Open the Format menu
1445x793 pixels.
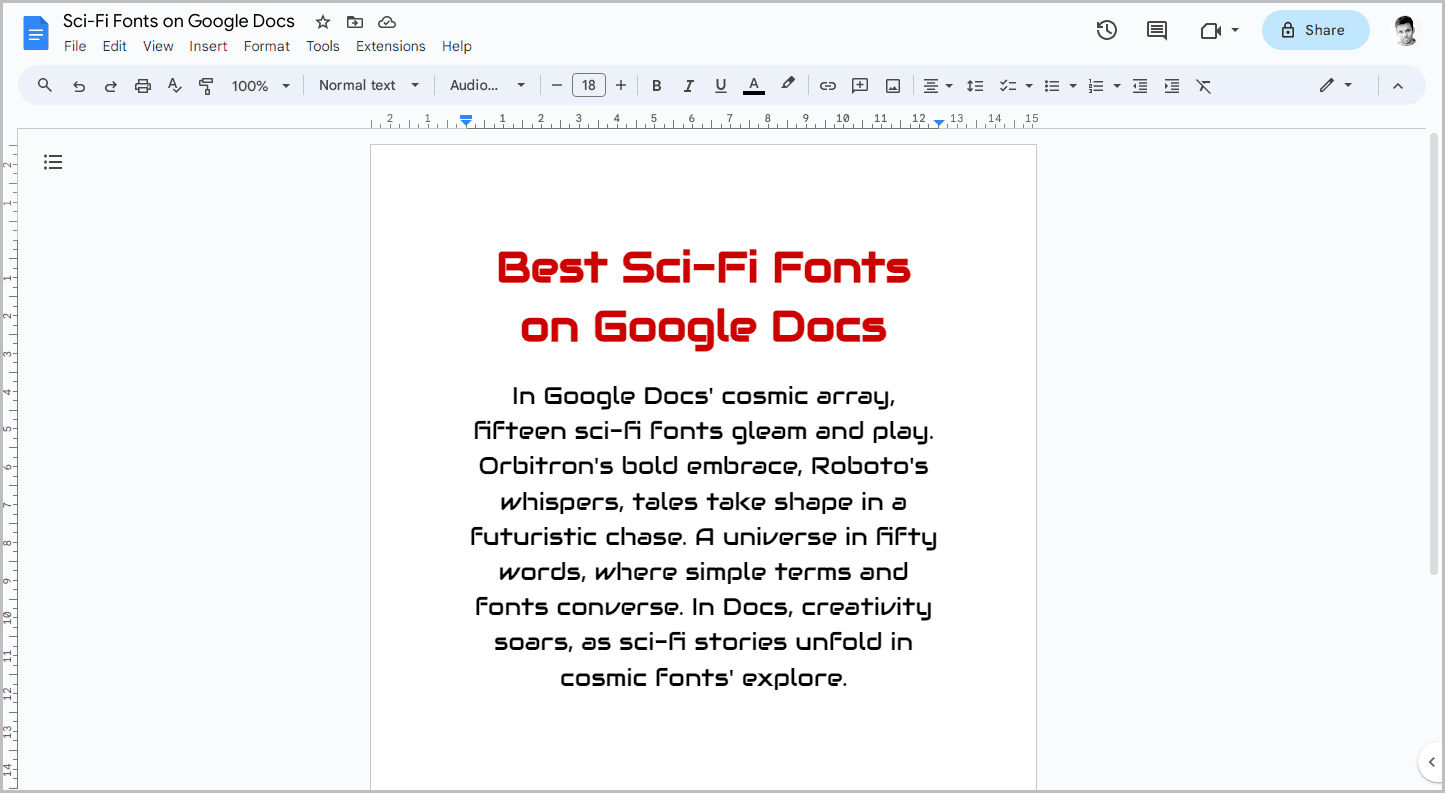tap(266, 46)
